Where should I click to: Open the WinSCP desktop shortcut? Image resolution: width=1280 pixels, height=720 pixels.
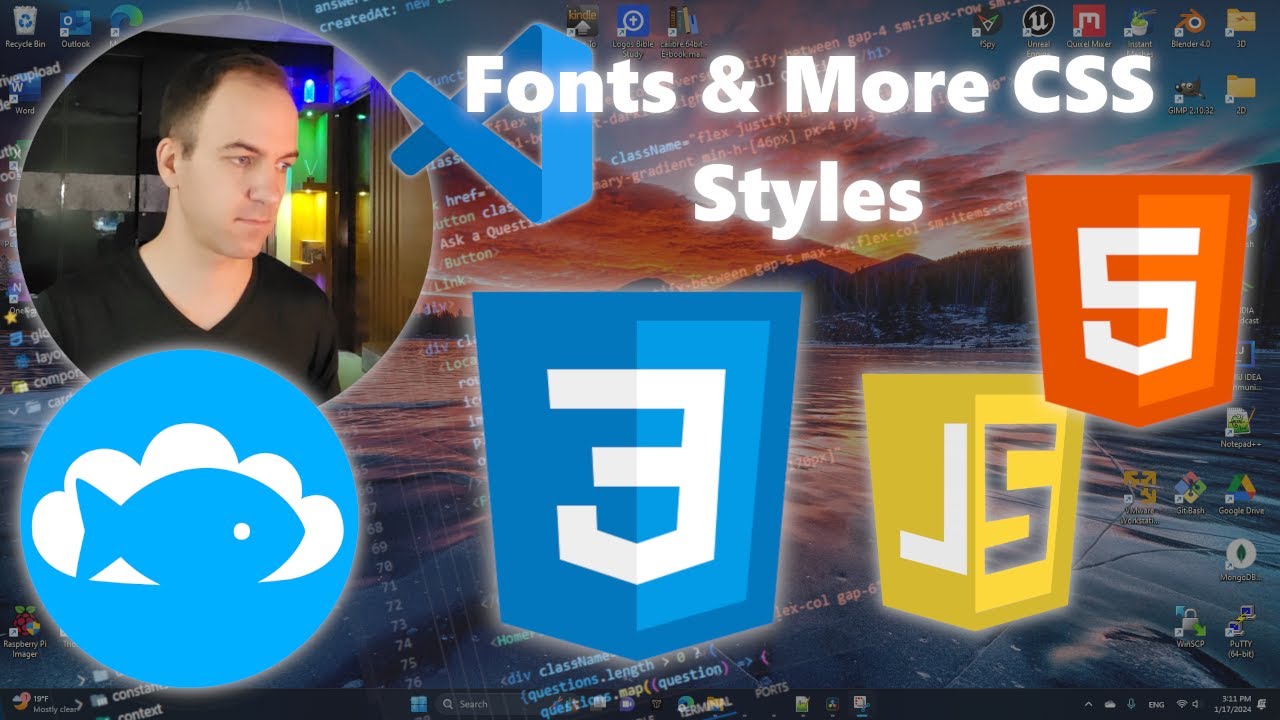pos(1190,627)
